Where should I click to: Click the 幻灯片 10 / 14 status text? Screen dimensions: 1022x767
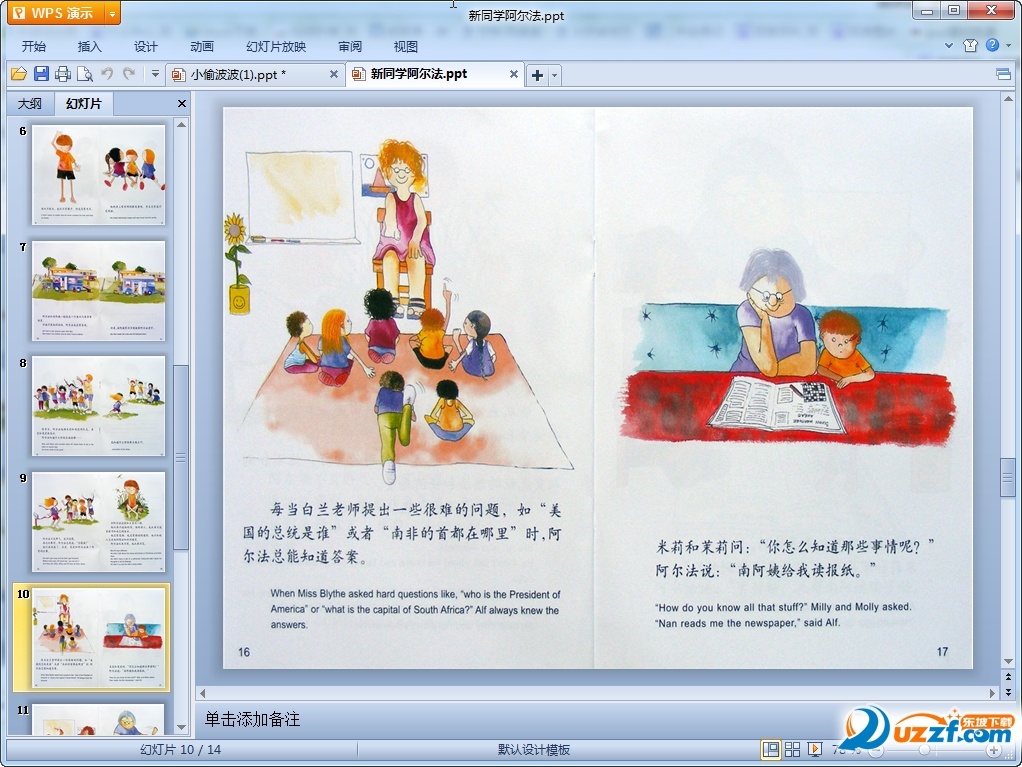coord(181,749)
